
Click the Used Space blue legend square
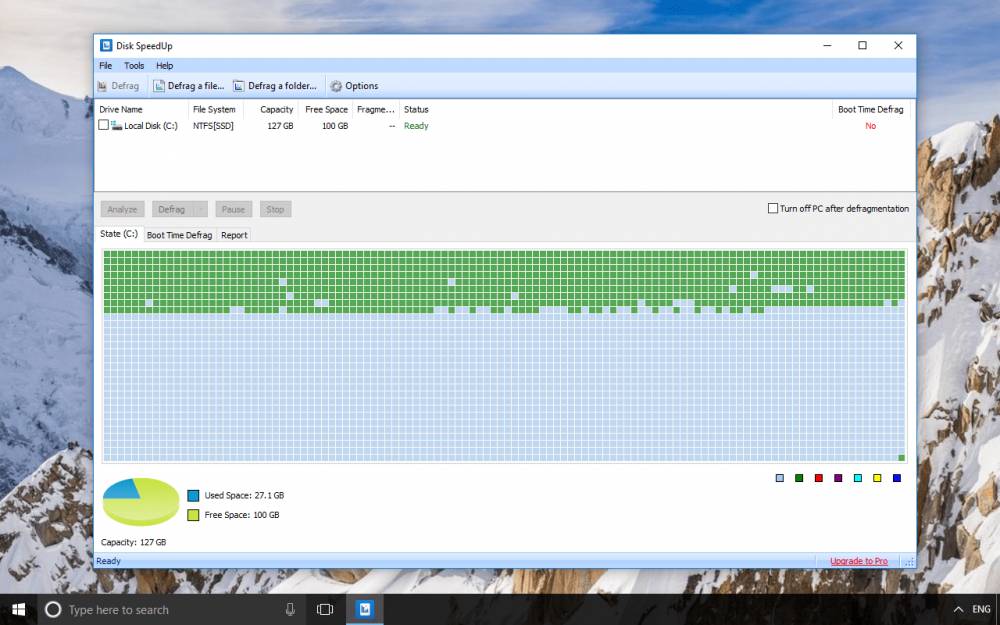coord(193,496)
